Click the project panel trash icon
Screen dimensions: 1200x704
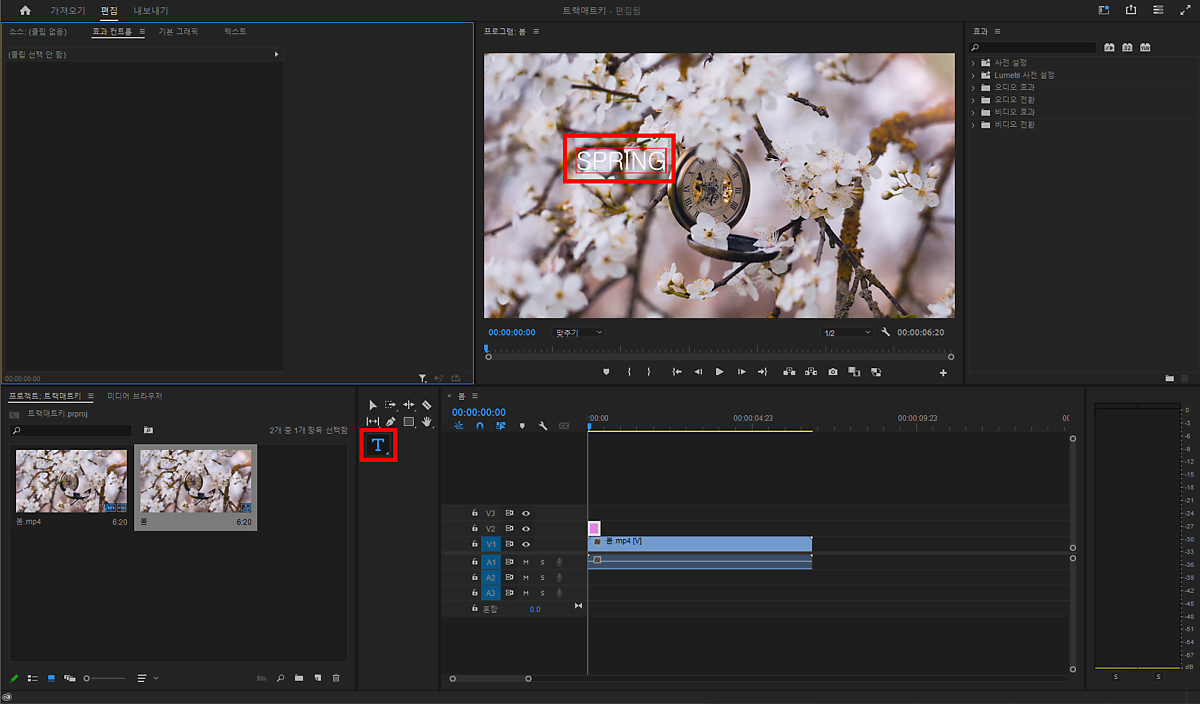coord(336,678)
